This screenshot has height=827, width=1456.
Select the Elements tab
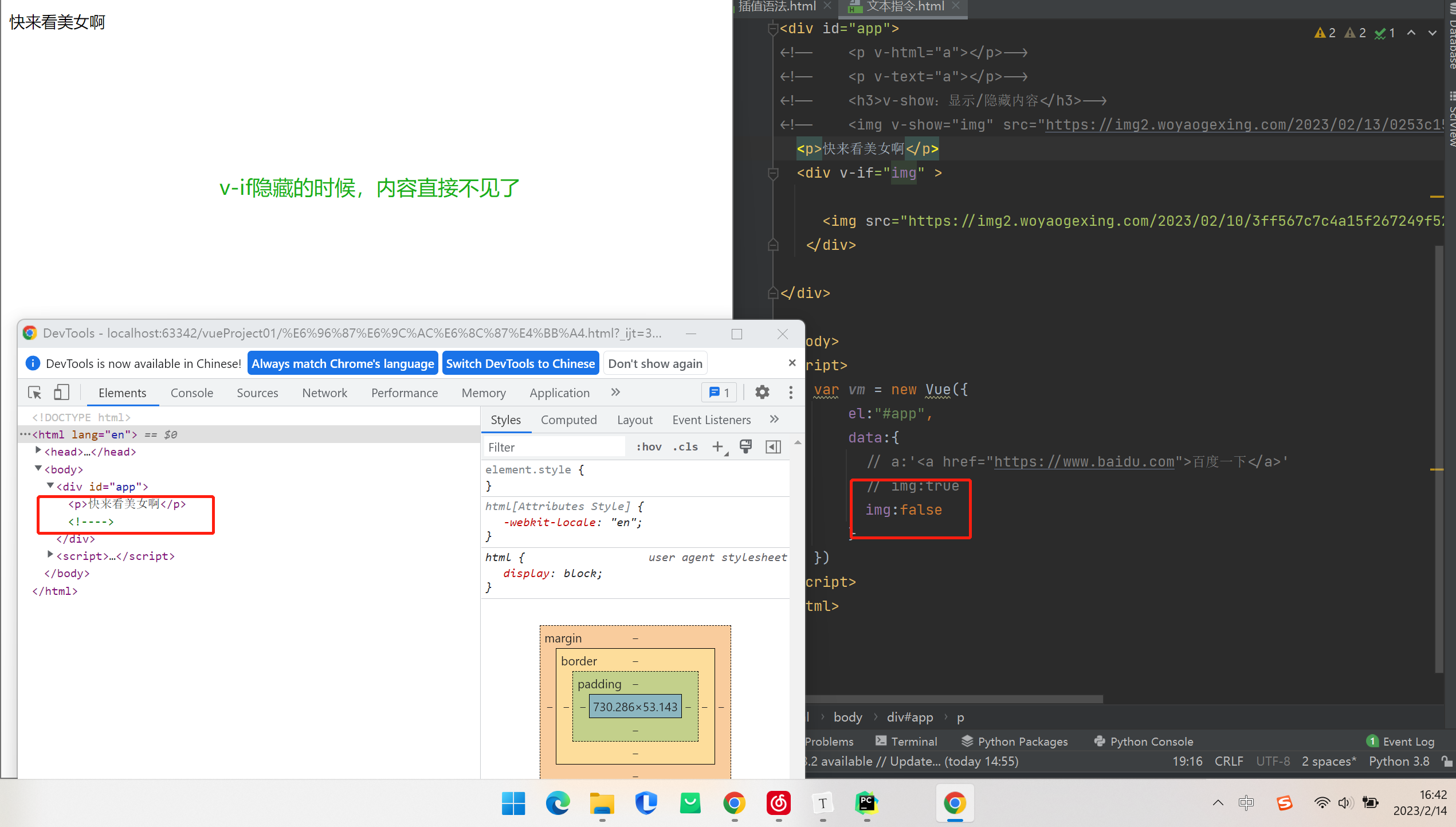[122, 393]
